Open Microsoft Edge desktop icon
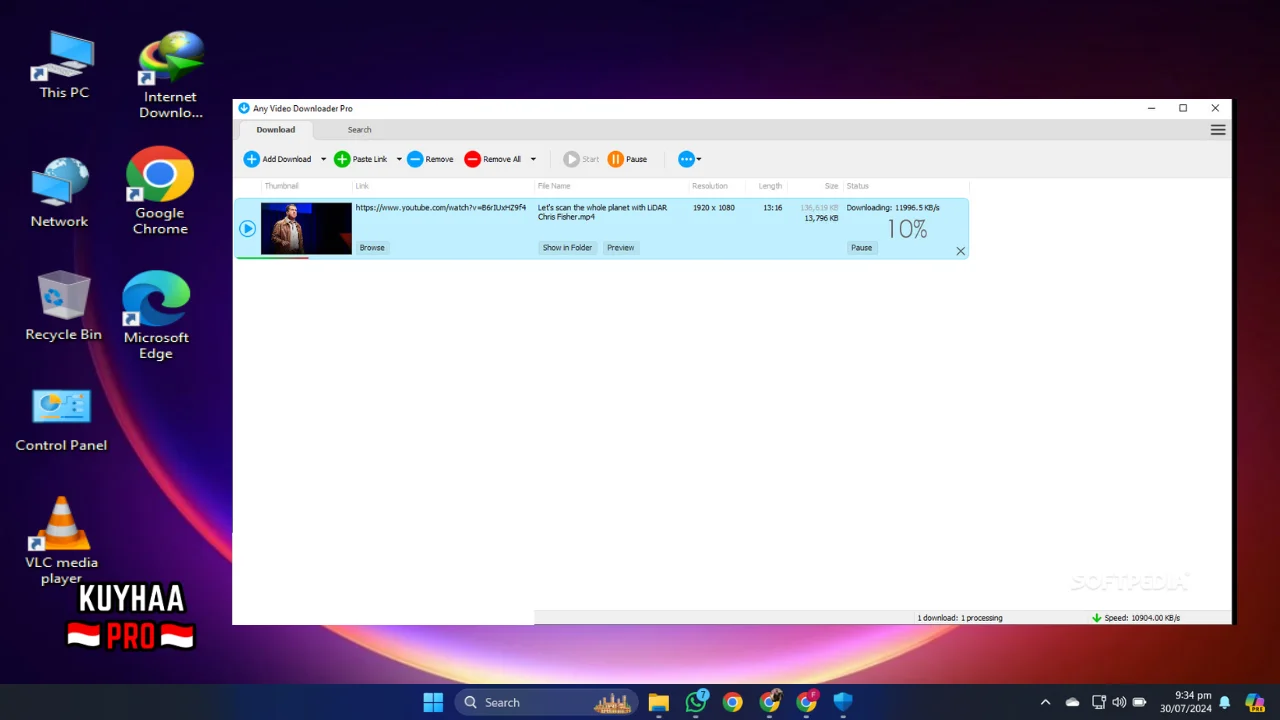The image size is (1280, 720). click(156, 315)
